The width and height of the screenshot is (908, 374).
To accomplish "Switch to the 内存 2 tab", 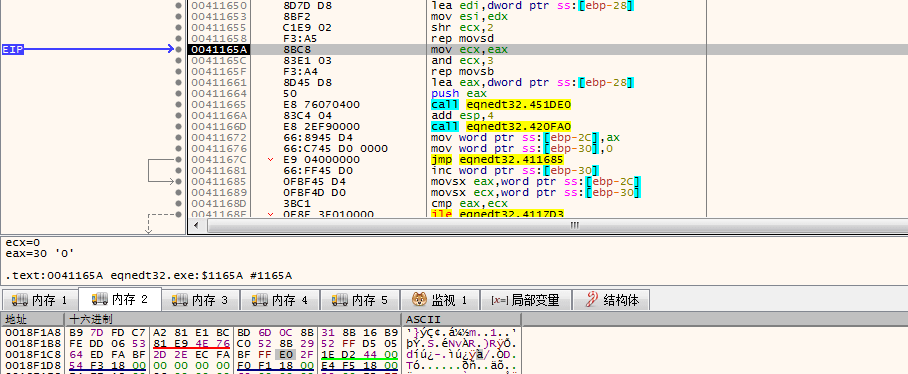I will click(x=119, y=299).
